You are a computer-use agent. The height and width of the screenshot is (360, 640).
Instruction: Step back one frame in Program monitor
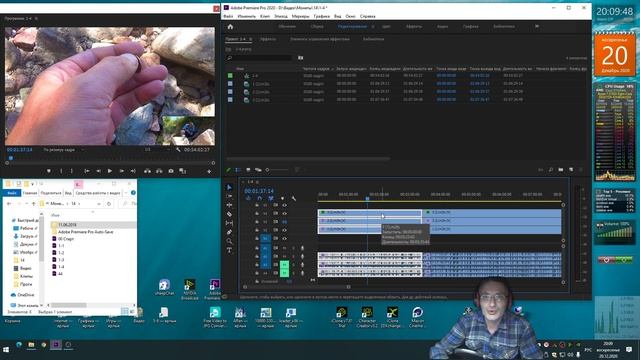[98, 171]
